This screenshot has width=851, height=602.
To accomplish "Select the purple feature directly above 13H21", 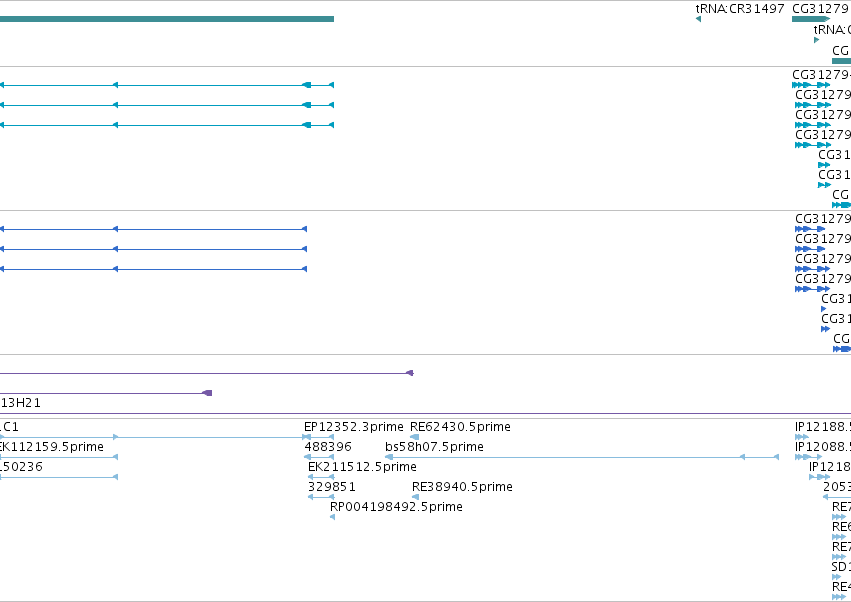I will pos(106,393).
